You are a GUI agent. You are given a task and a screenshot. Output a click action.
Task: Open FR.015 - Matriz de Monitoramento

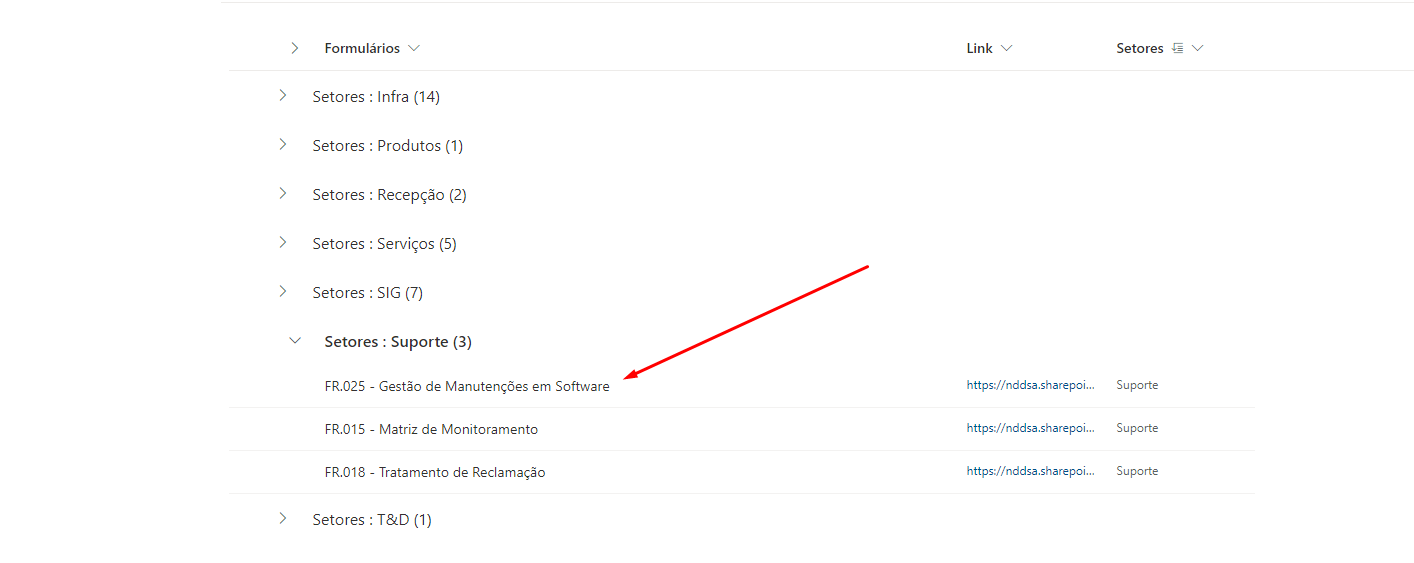(x=431, y=429)
